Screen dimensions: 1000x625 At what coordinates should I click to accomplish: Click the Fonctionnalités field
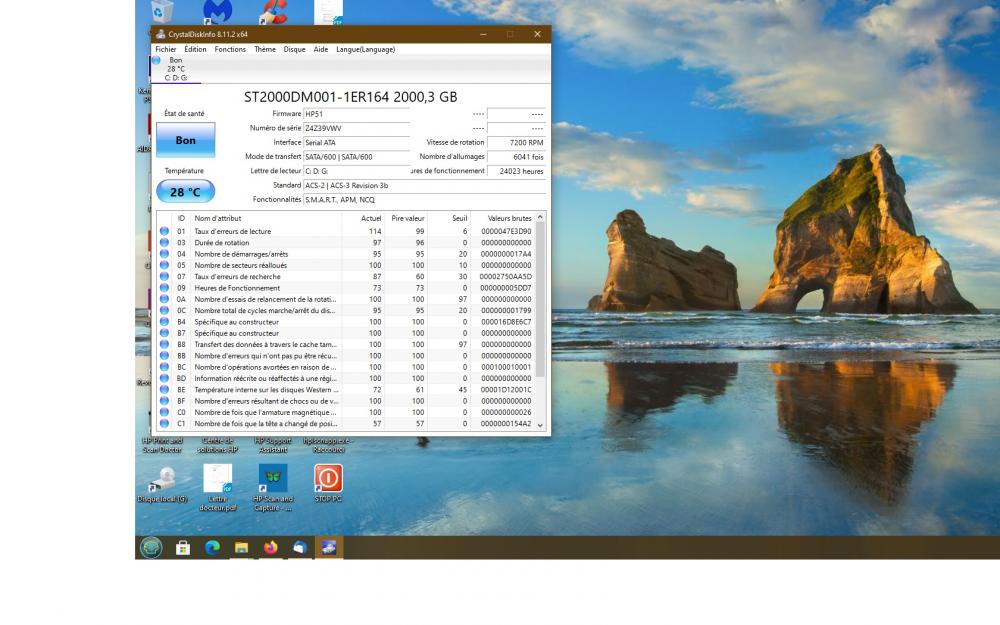click(x=425, y=200)
